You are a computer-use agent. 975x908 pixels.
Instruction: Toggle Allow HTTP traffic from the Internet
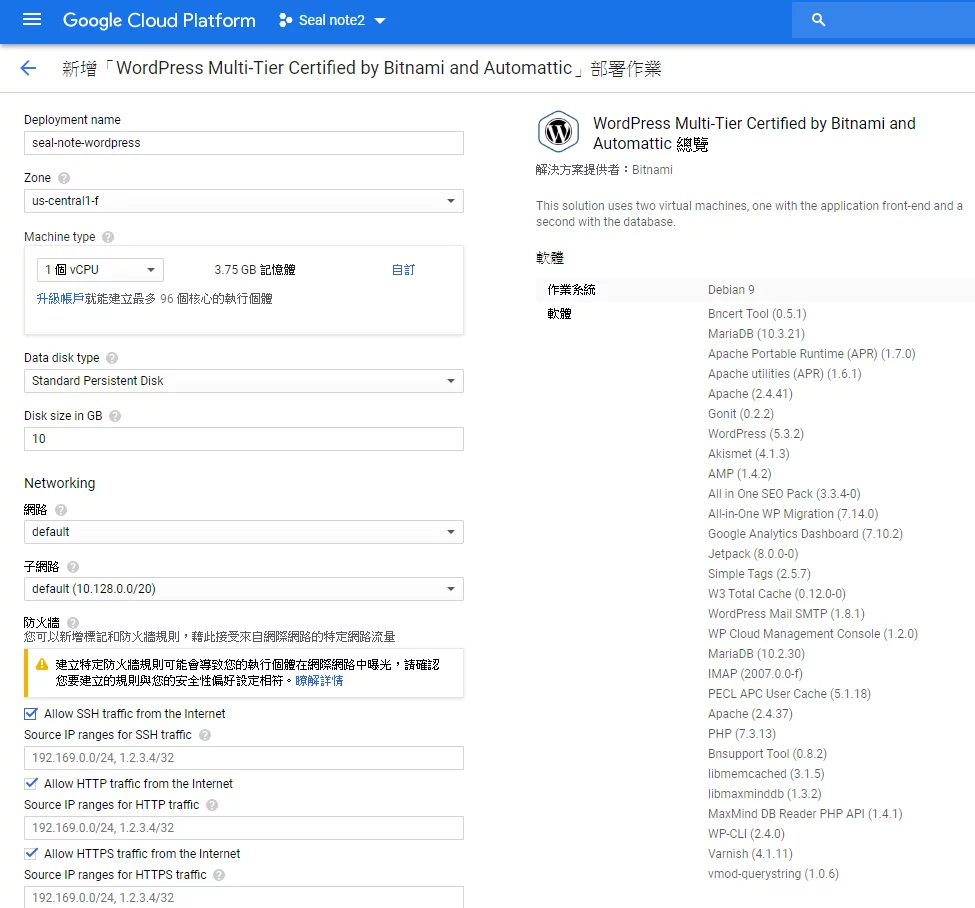[x=30, y=784]
